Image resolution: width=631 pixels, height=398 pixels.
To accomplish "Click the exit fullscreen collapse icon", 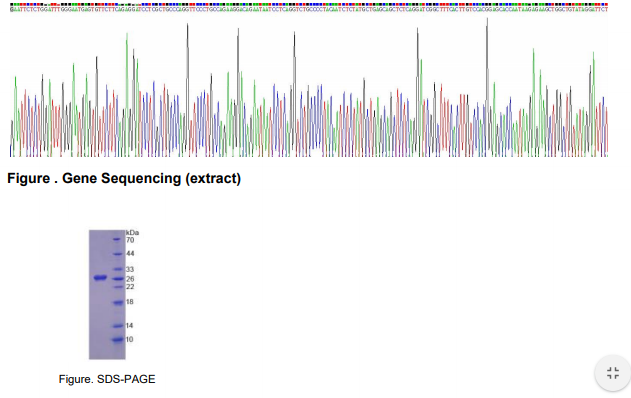I will [x=612, y=373].
